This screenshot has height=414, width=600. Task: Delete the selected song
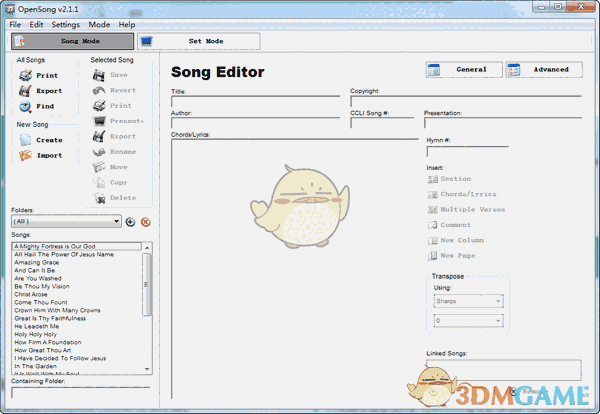(114, 197)
